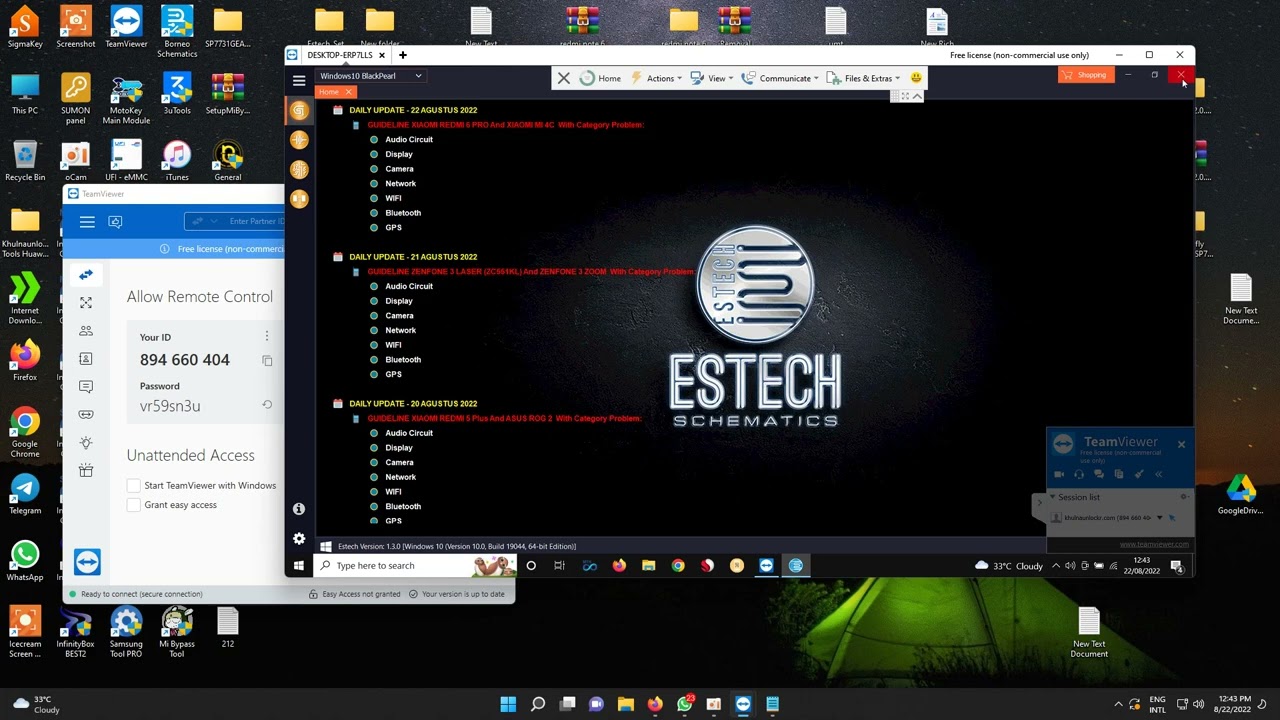Show hidden icons in local system tray
Viewport: 1280px width, 720px height.
click(x=1119, y=704)
